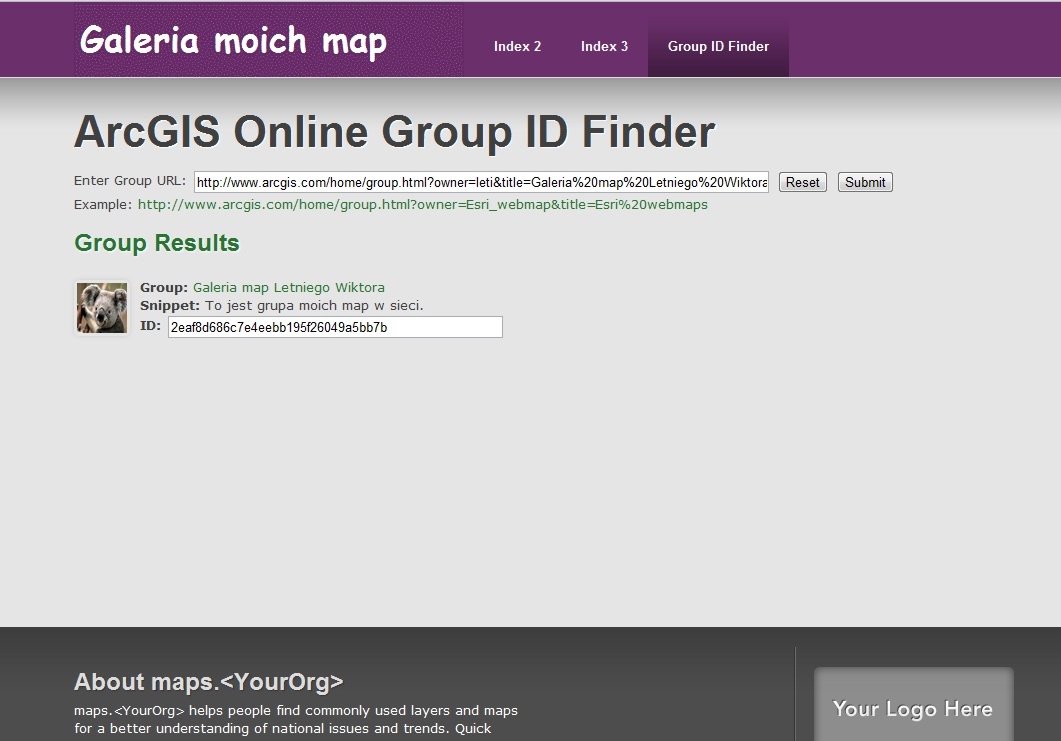Image resolution: width=1061 pixels, height=741 pixels.
Task: Open the Galeria map Letniego Wiktora group link
Action: 289,288
